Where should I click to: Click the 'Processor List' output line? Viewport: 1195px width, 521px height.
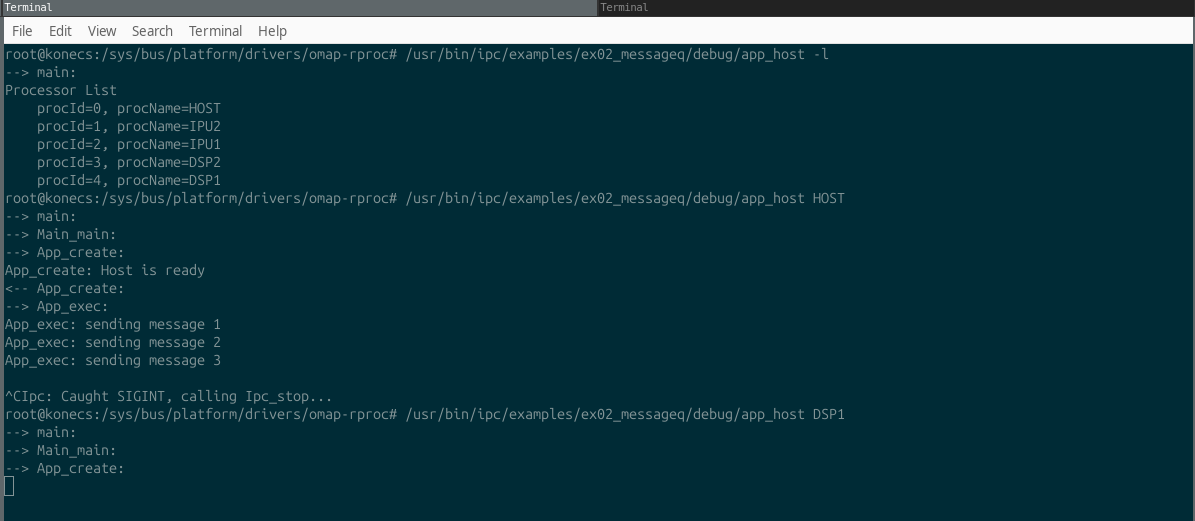[x=61, y=90]
